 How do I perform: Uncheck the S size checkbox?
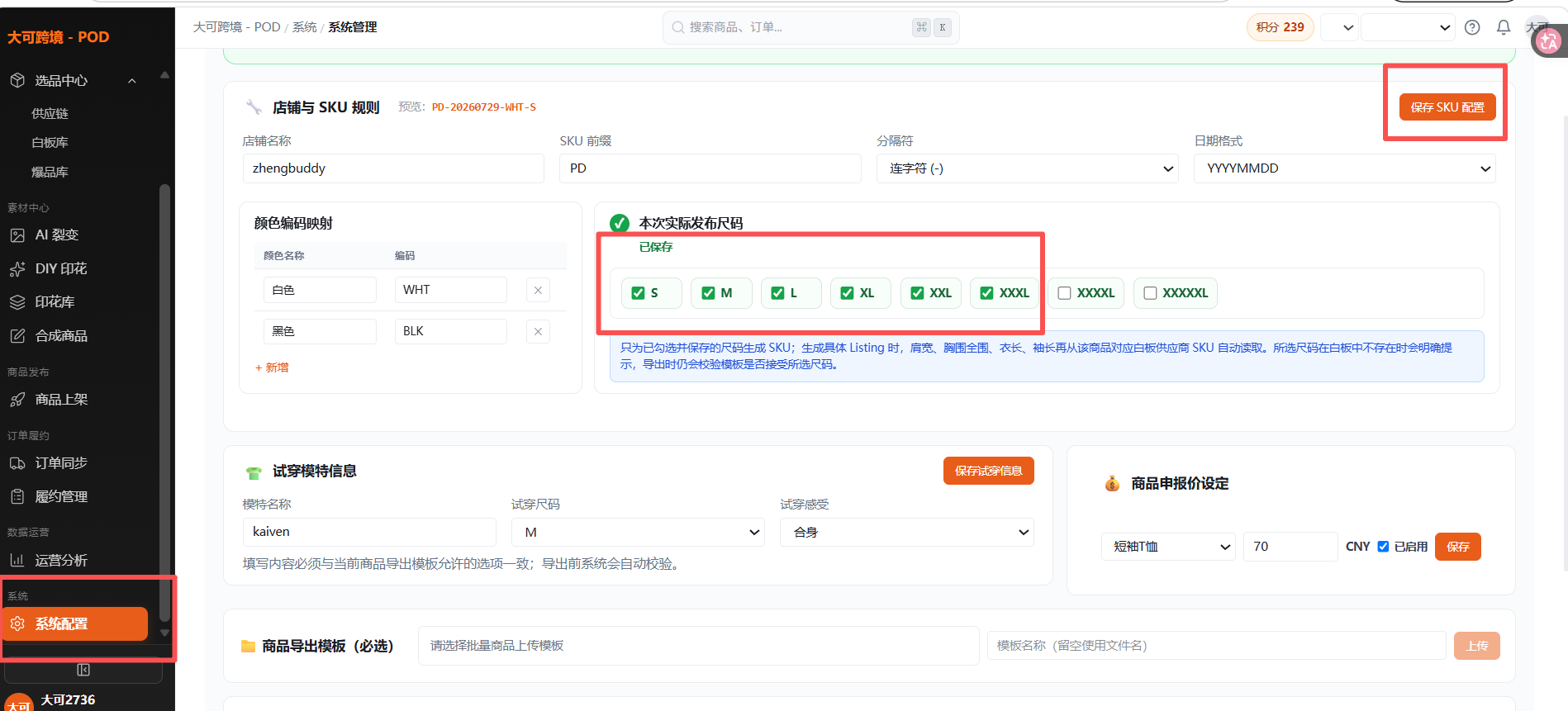point(638,293)
